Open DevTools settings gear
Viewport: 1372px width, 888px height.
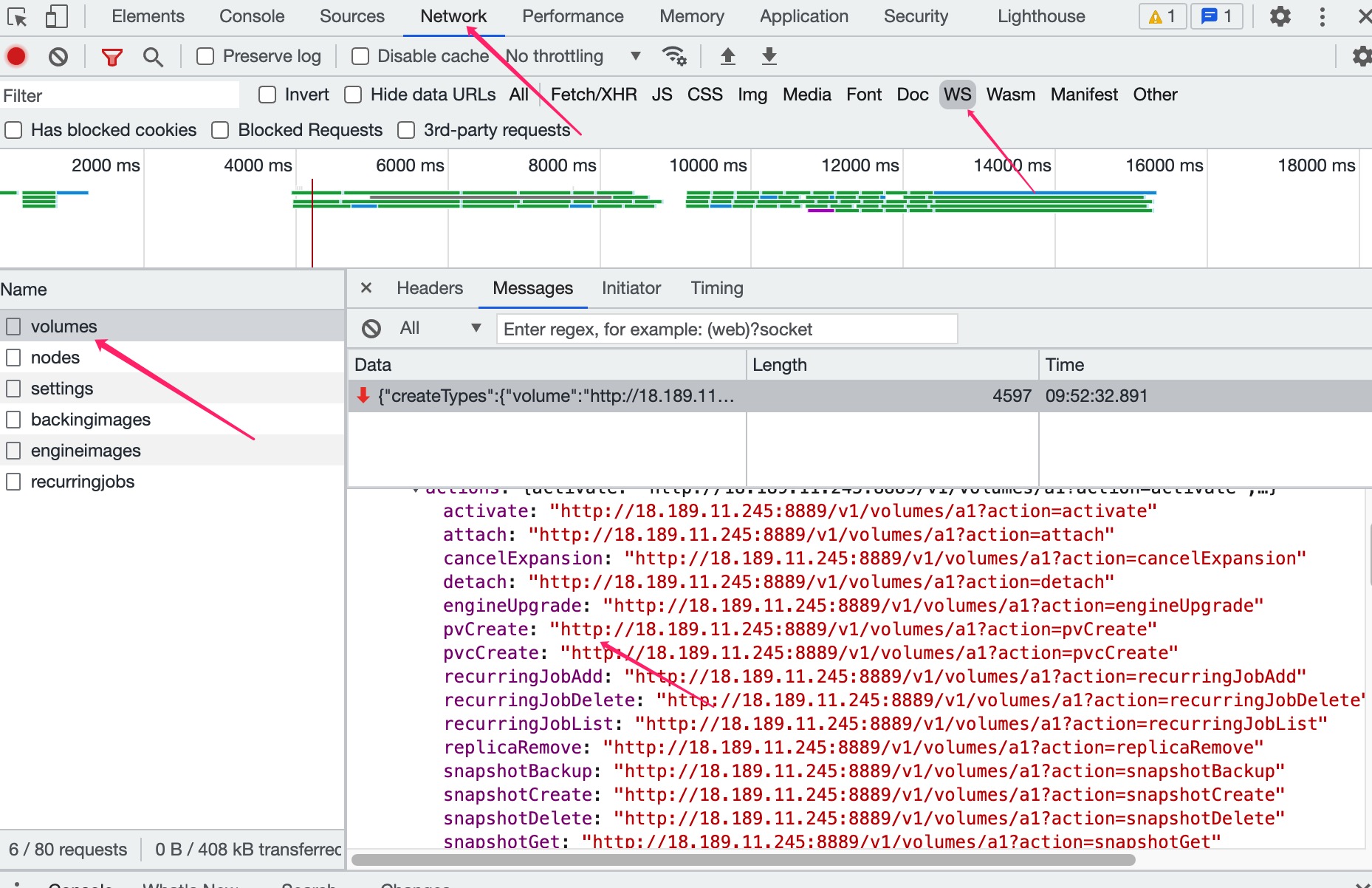coord(1281,16)
